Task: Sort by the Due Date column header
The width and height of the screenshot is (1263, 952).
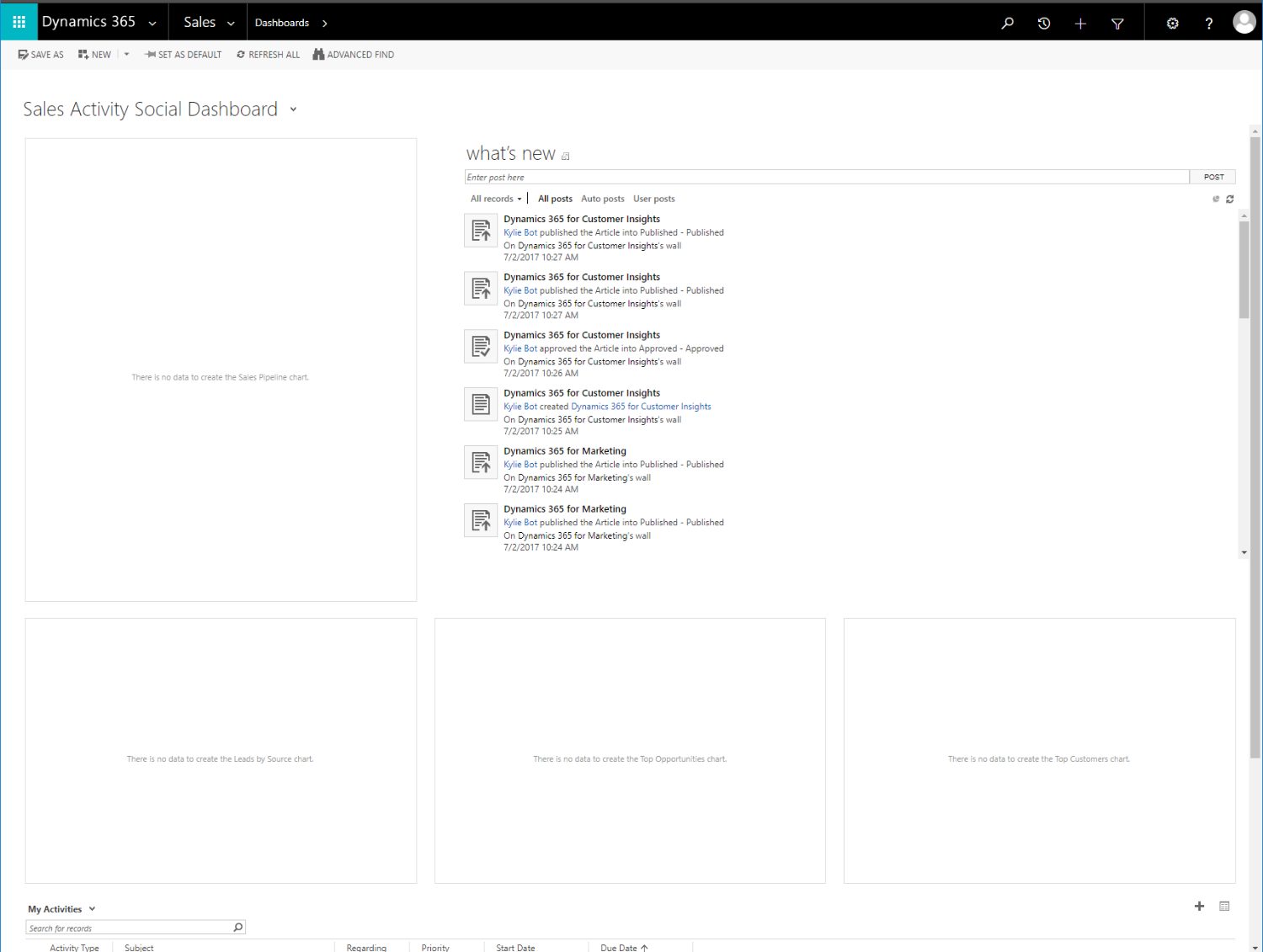Action: coord(624,948)
